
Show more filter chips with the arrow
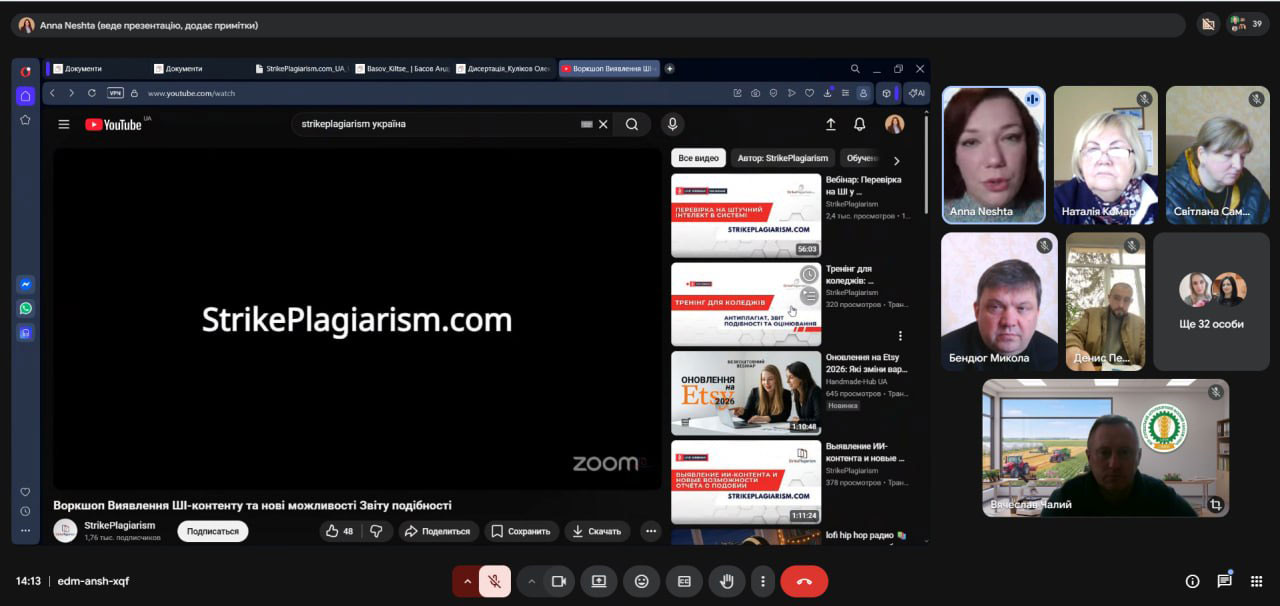click(896, 160)
